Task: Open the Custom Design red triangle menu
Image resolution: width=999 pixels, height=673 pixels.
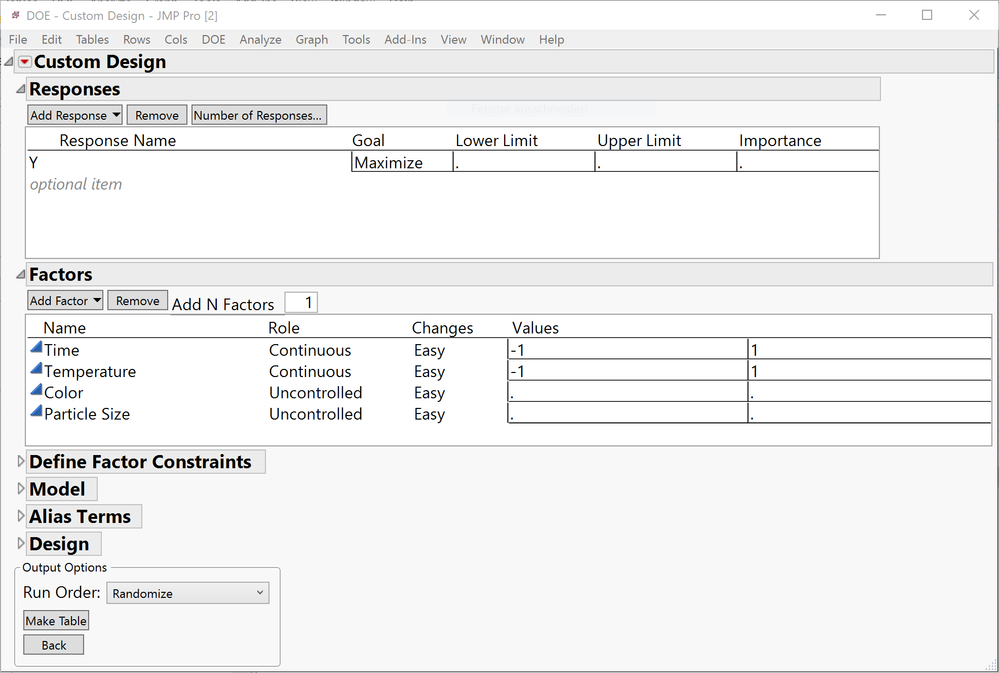Action: coord(25,62)
